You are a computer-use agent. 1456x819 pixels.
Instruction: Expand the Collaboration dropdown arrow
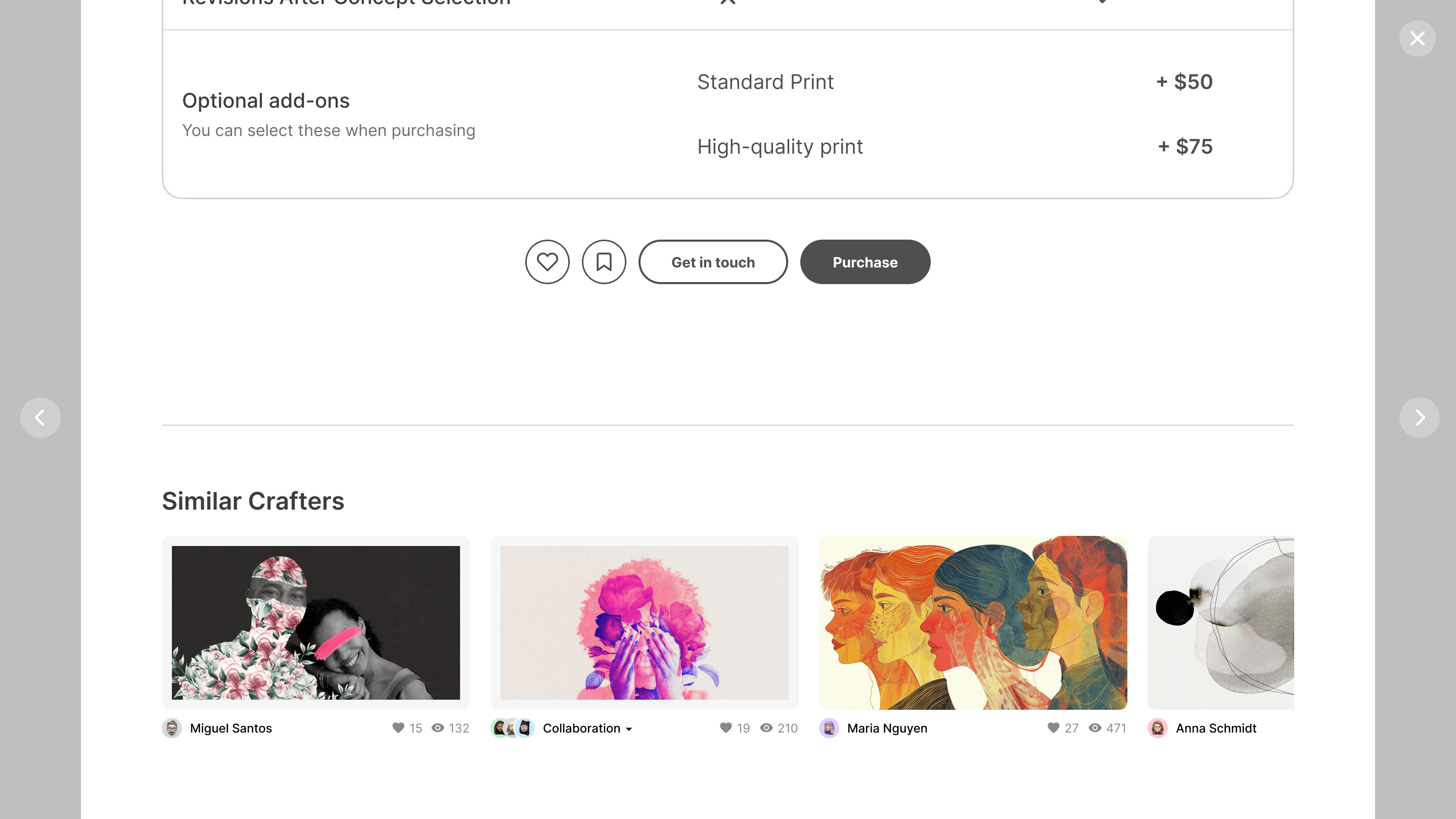tap(629, 729)
